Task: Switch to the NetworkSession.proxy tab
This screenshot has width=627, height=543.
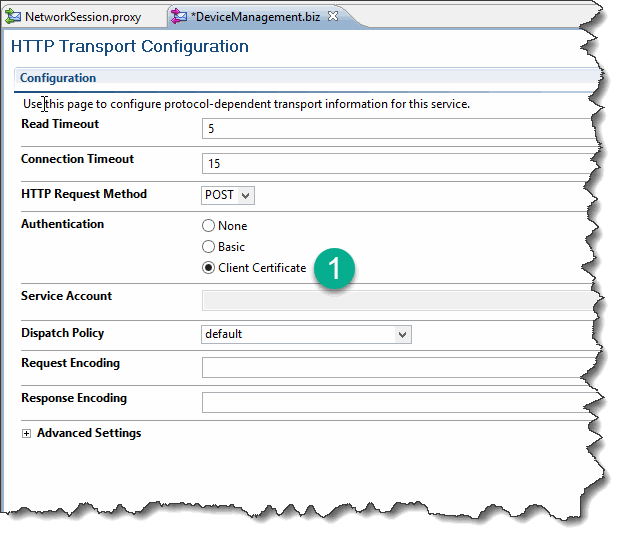Action: tap(83, 17)
